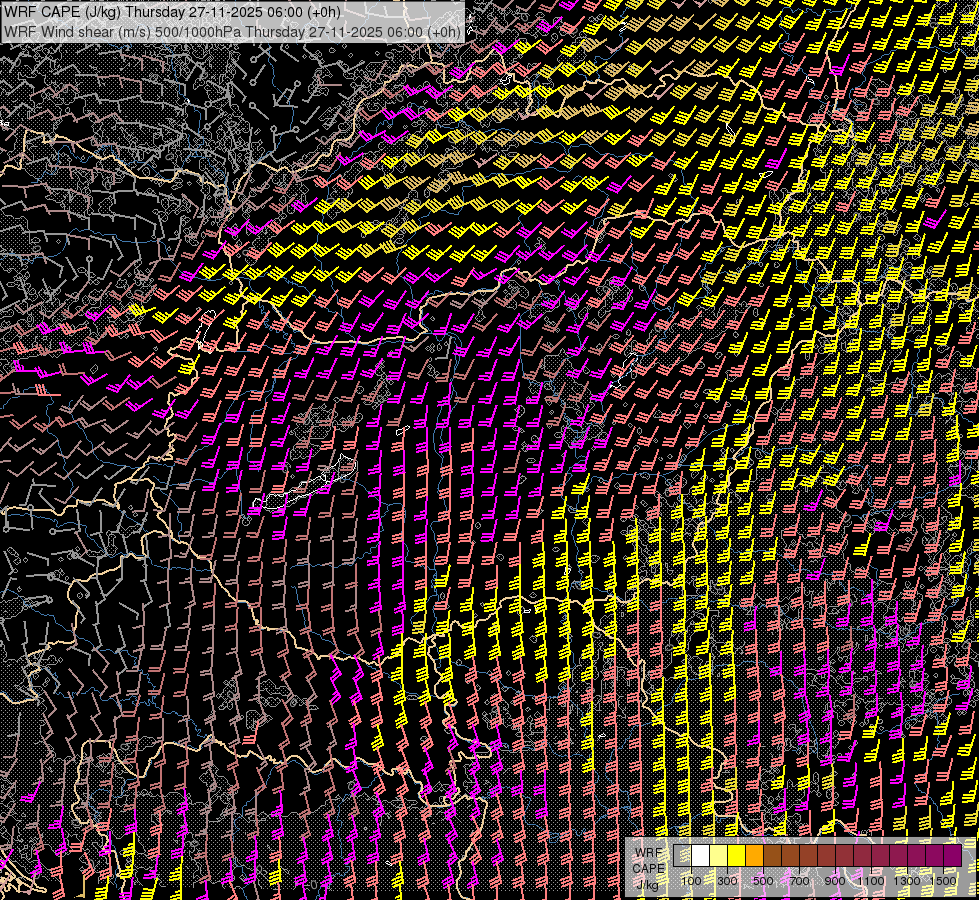Click the white CAPE legend swatch
Image resolution: width=979 pixels, height=900 pixels.
click(x=701, y=856)
